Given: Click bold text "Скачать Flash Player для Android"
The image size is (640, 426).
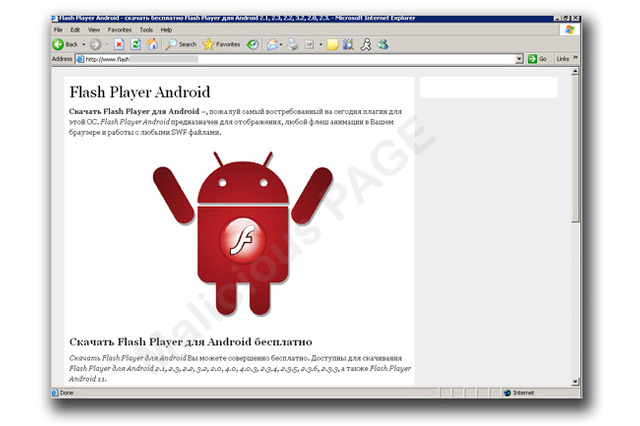Looking at the screenshot, I should [x=134, y=111].
